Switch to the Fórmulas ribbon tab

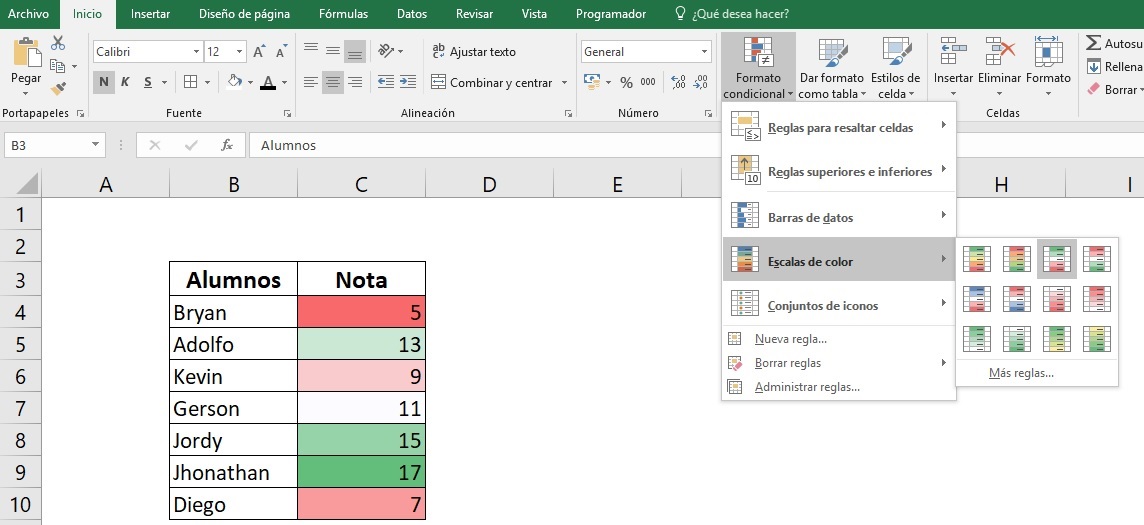(343, 14)
